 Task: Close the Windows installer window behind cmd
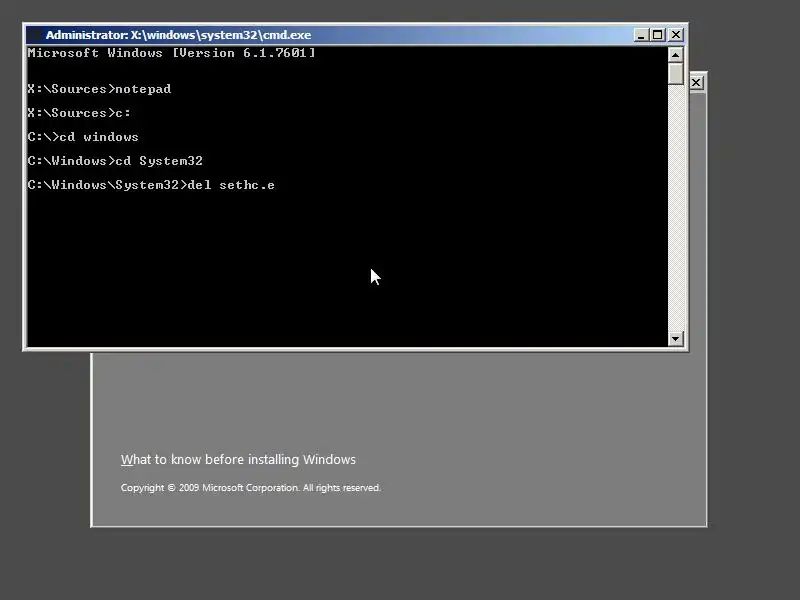[696, 83]
